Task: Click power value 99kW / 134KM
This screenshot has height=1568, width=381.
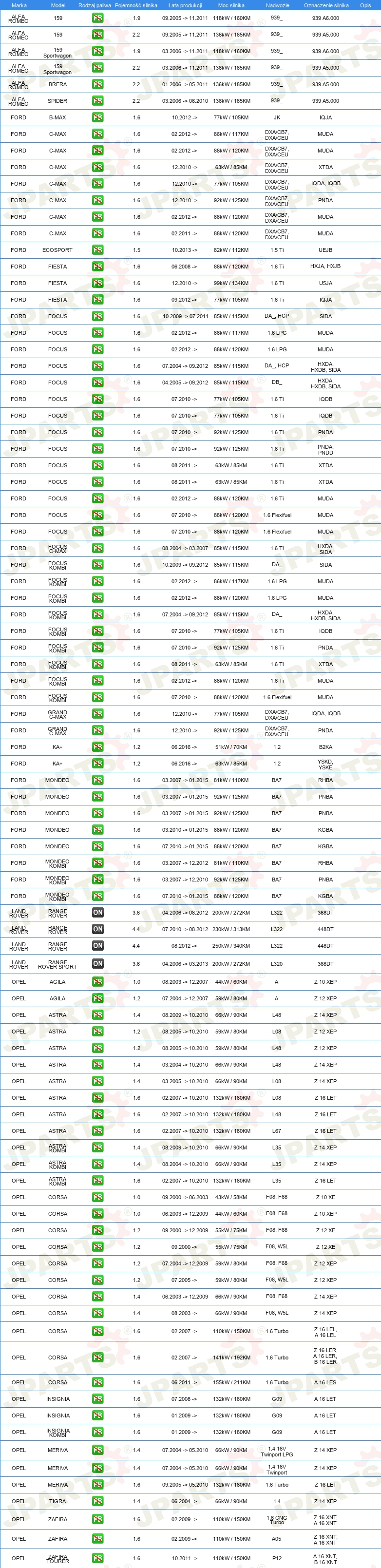Action: [x=231, y=283]
